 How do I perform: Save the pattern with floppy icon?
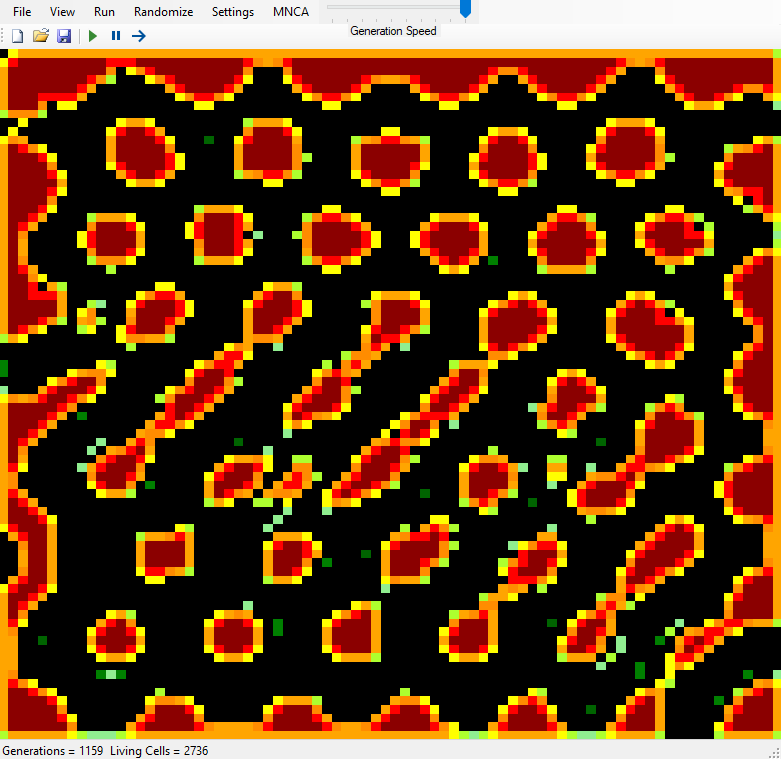(64, 36)
